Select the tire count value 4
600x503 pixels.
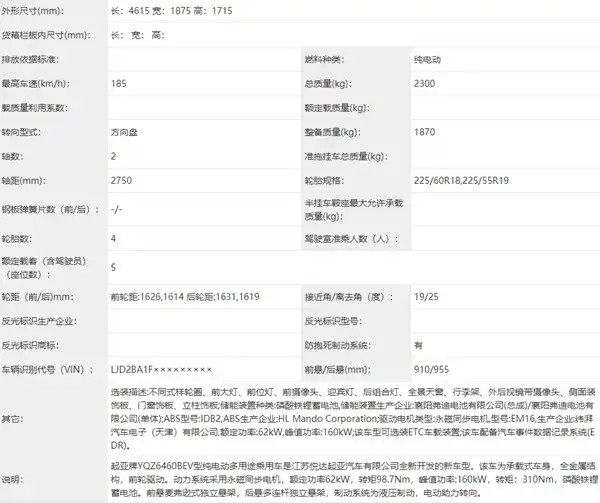pyautogui.click(x=113, y=238)
